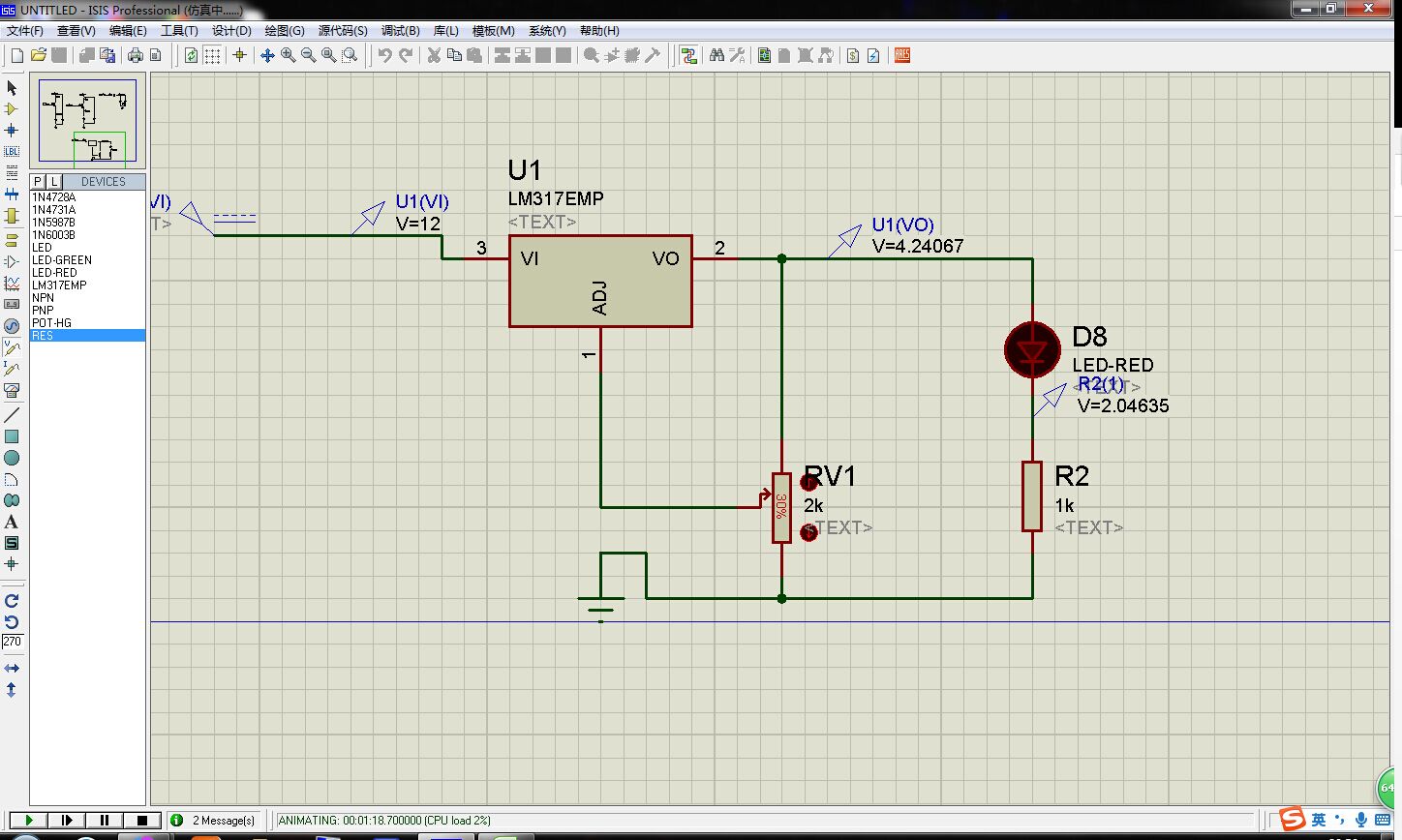Image resolution: width=1402 pixels, height=840 pixels.
Task: Select the 2D line drawing tool
Action: pos(12,414)
